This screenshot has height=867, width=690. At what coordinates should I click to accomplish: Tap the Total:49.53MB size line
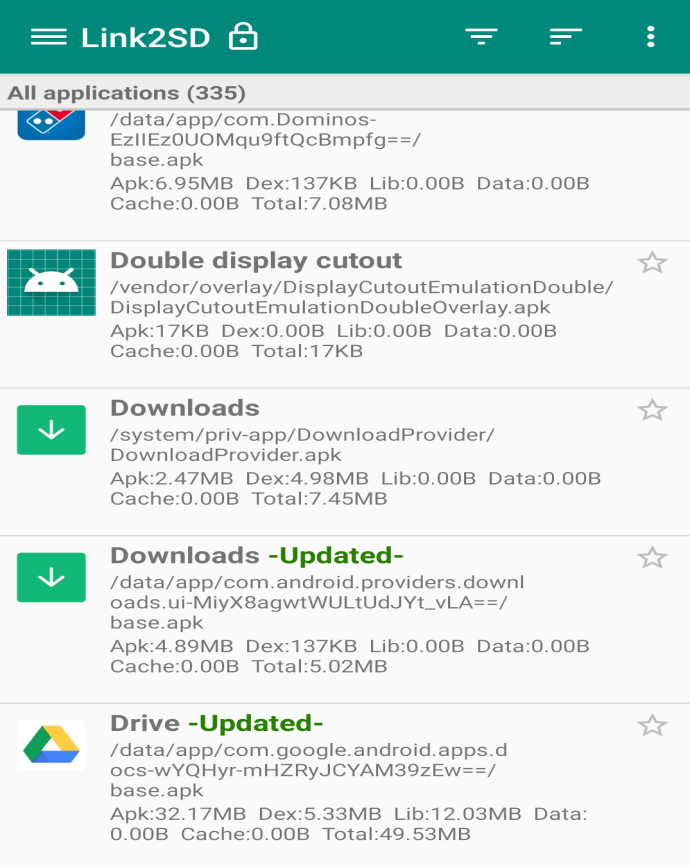(290, 834)
